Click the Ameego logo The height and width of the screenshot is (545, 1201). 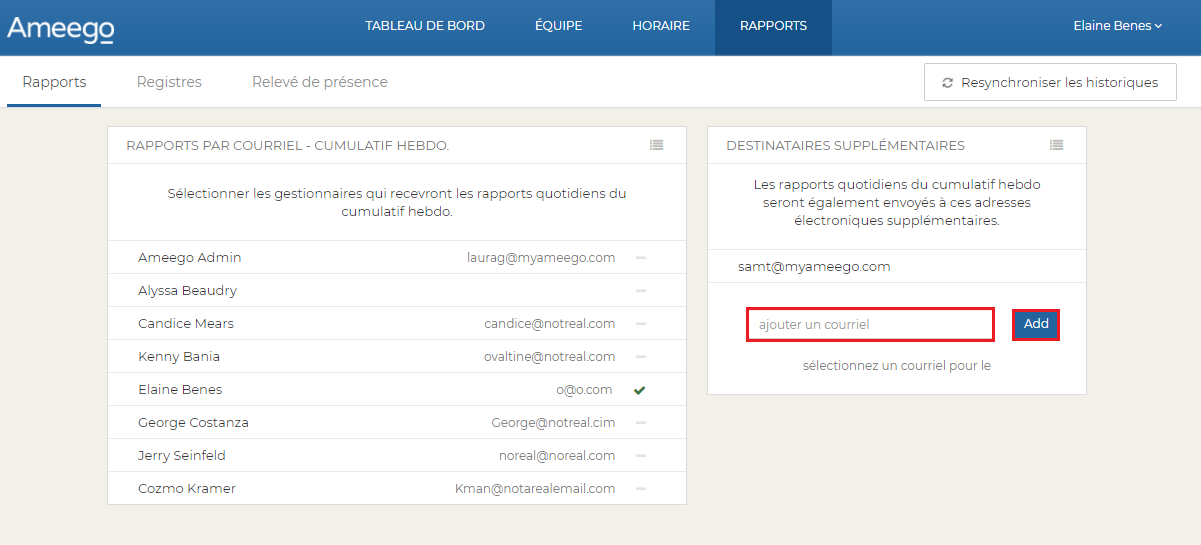(x=61, y=27)
